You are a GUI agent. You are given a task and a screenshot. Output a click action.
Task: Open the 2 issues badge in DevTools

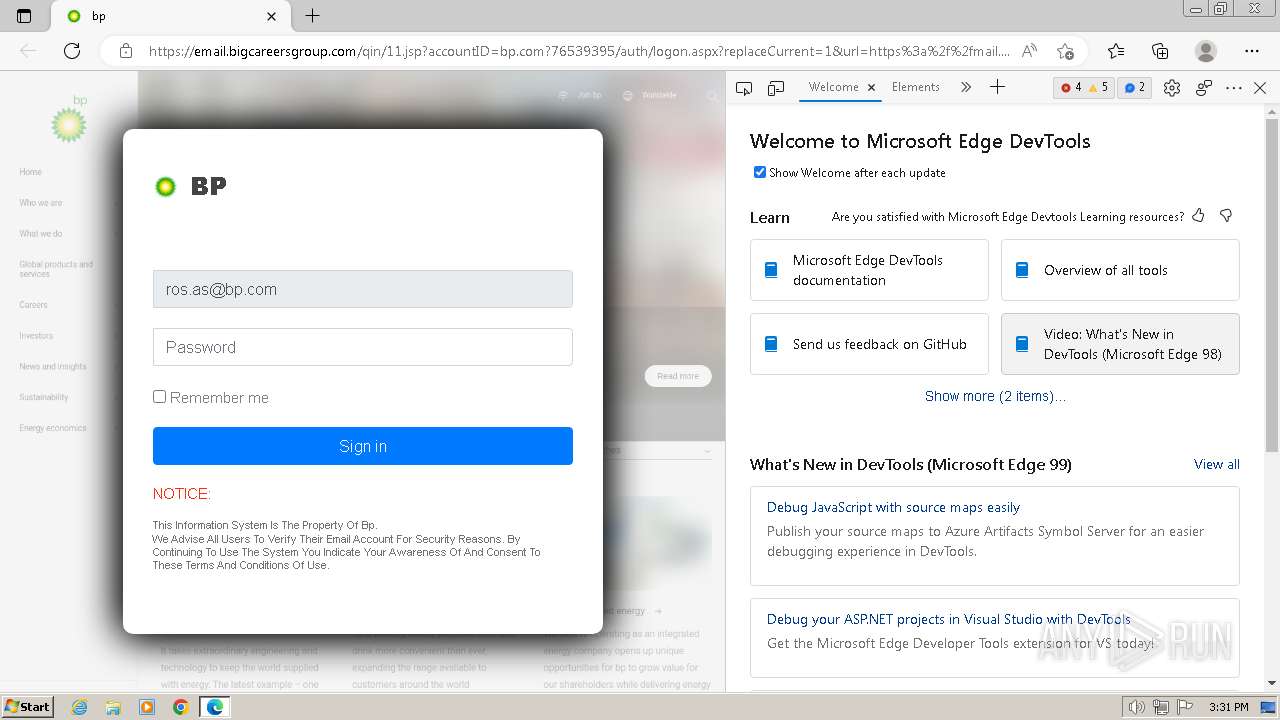point(1134,88)
